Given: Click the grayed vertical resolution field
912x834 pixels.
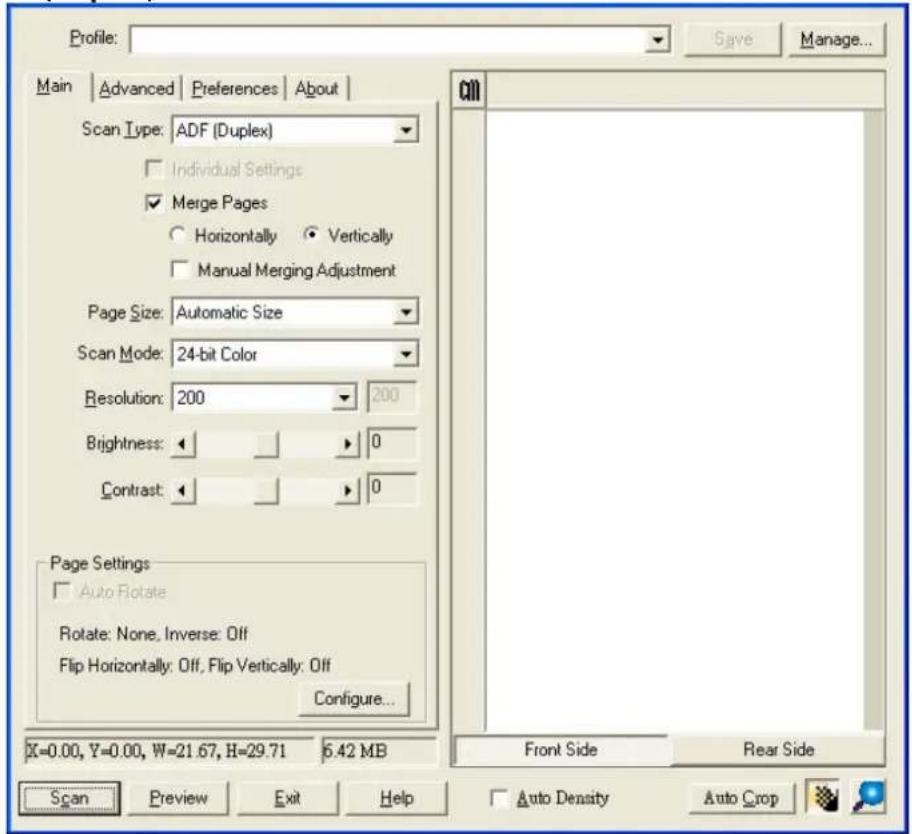Looking at the screenshot, I should click(392, 397).
